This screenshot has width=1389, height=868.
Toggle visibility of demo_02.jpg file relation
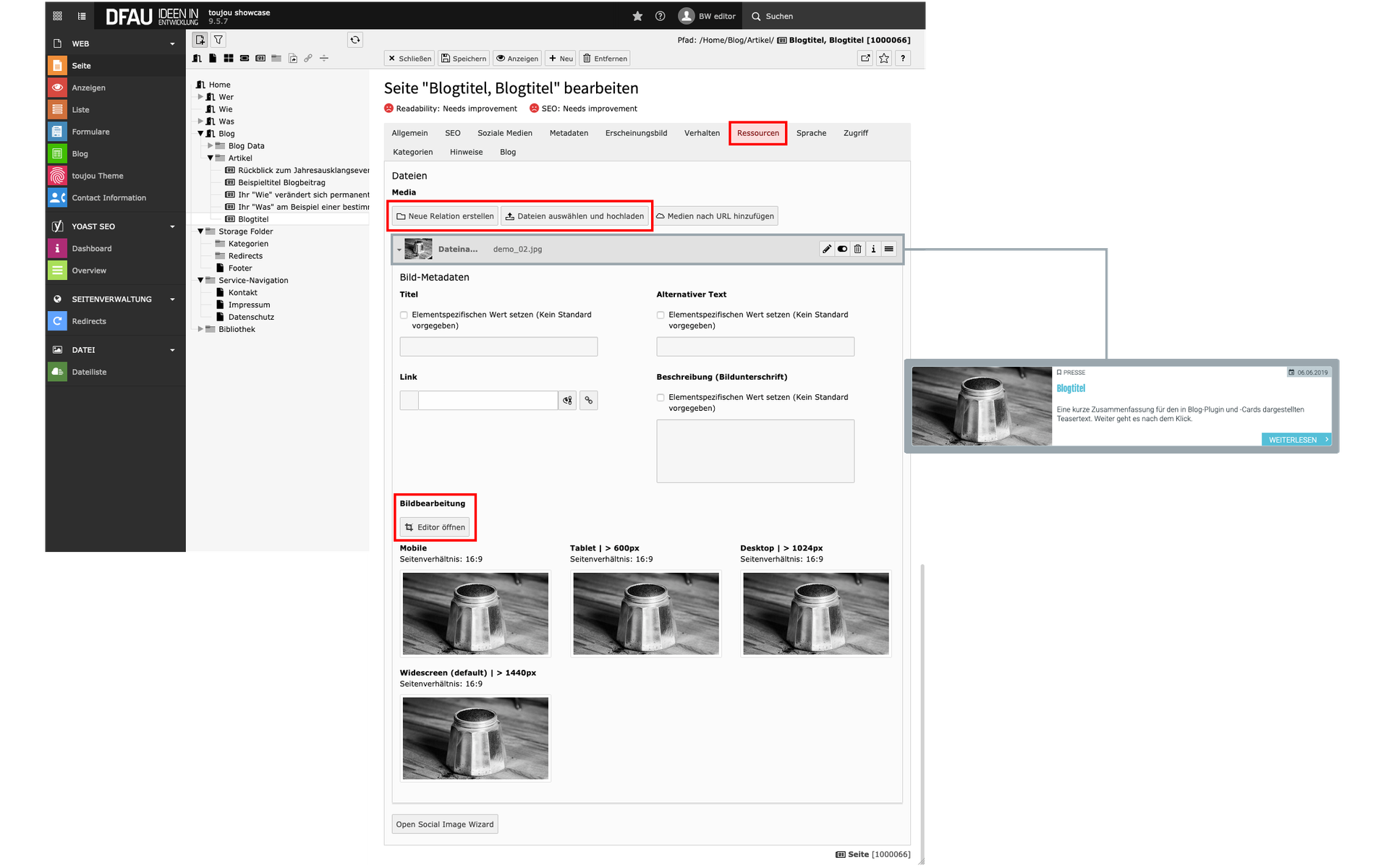[x=842, y=249]
